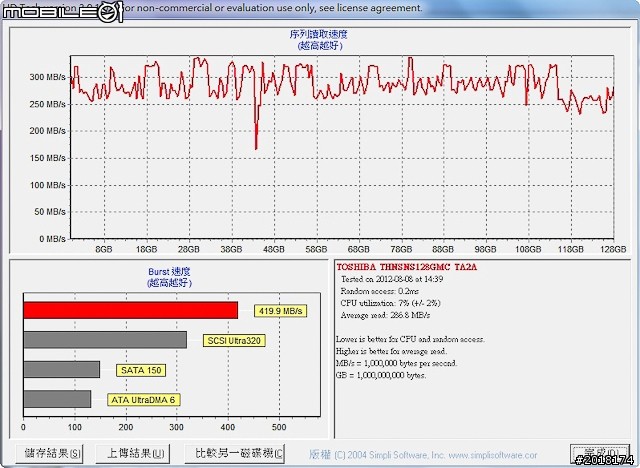Image resolution: width=640 pixels, height=468 pixels.
Task: Click the Burst 速度 chart title
Action: pyautogui.click(x=165, y=272)
